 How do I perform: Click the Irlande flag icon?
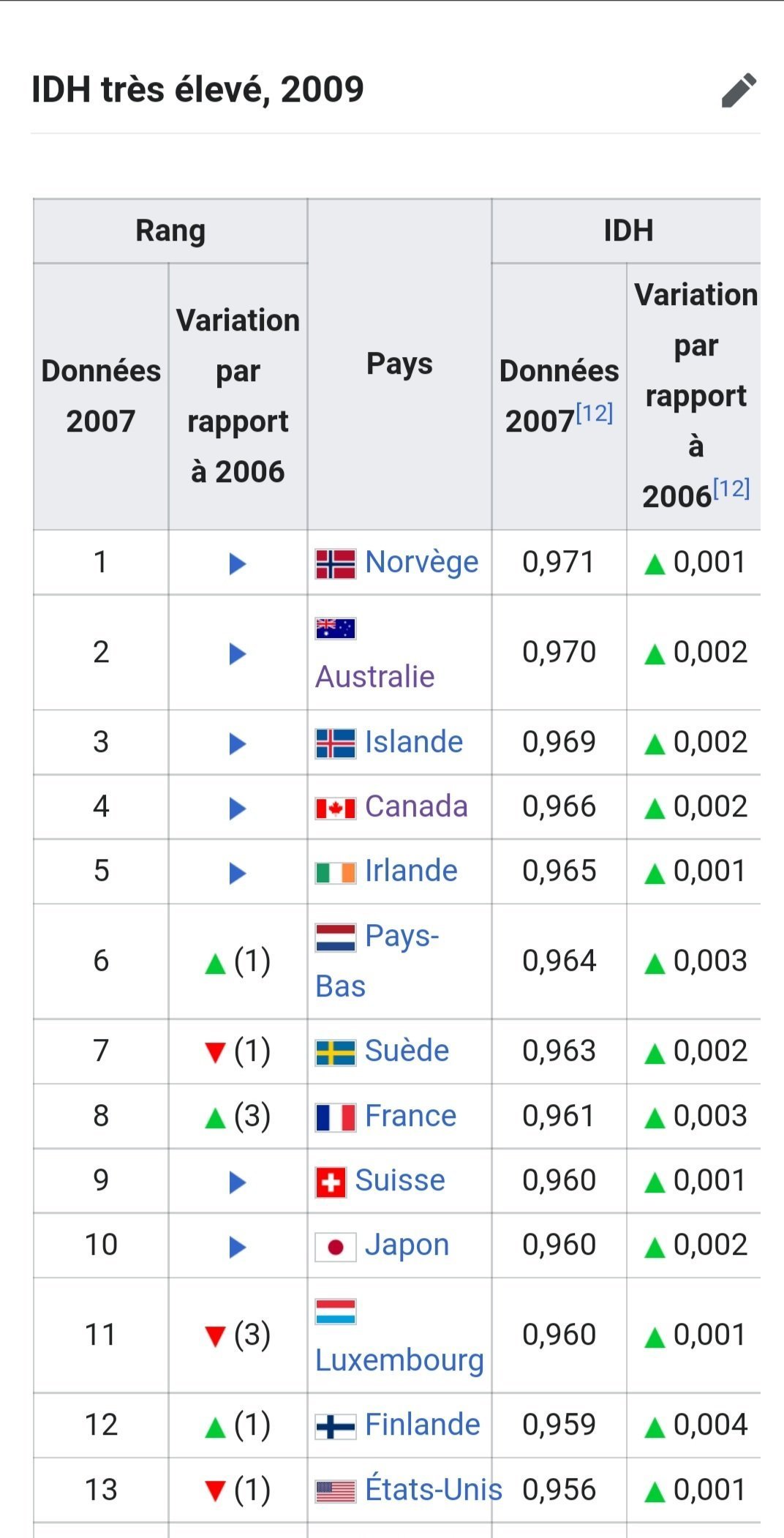[336, 872]
